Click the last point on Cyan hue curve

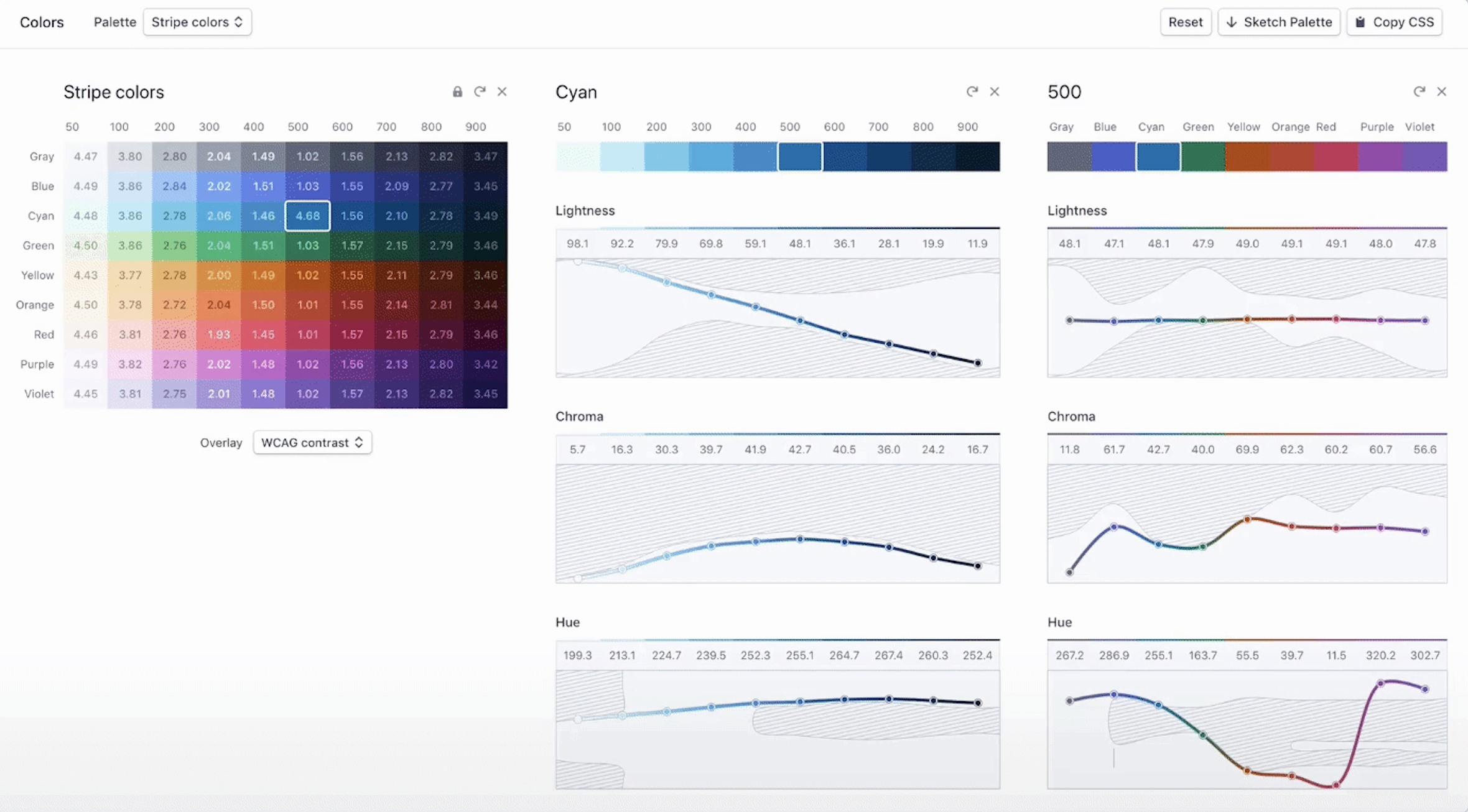(978, 703)
